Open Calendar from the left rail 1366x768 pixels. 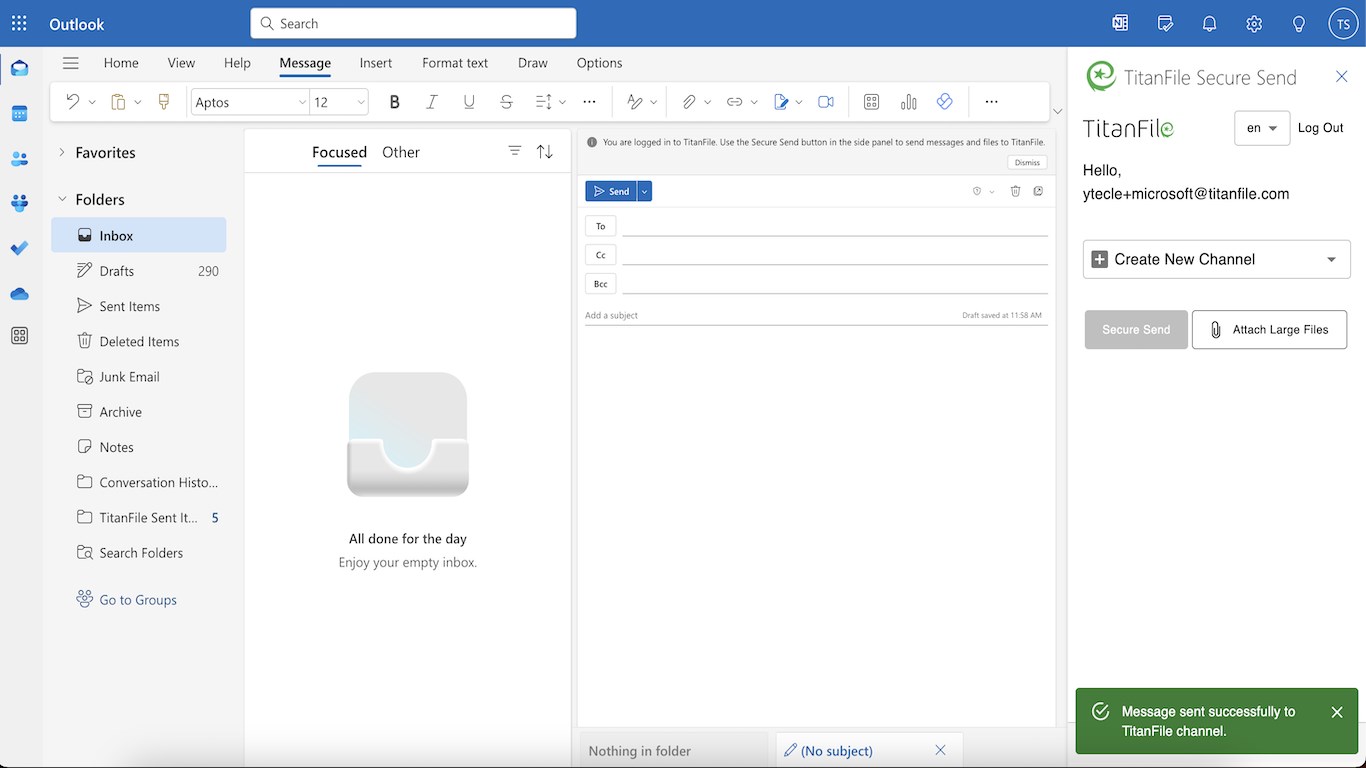pos(19,113)
